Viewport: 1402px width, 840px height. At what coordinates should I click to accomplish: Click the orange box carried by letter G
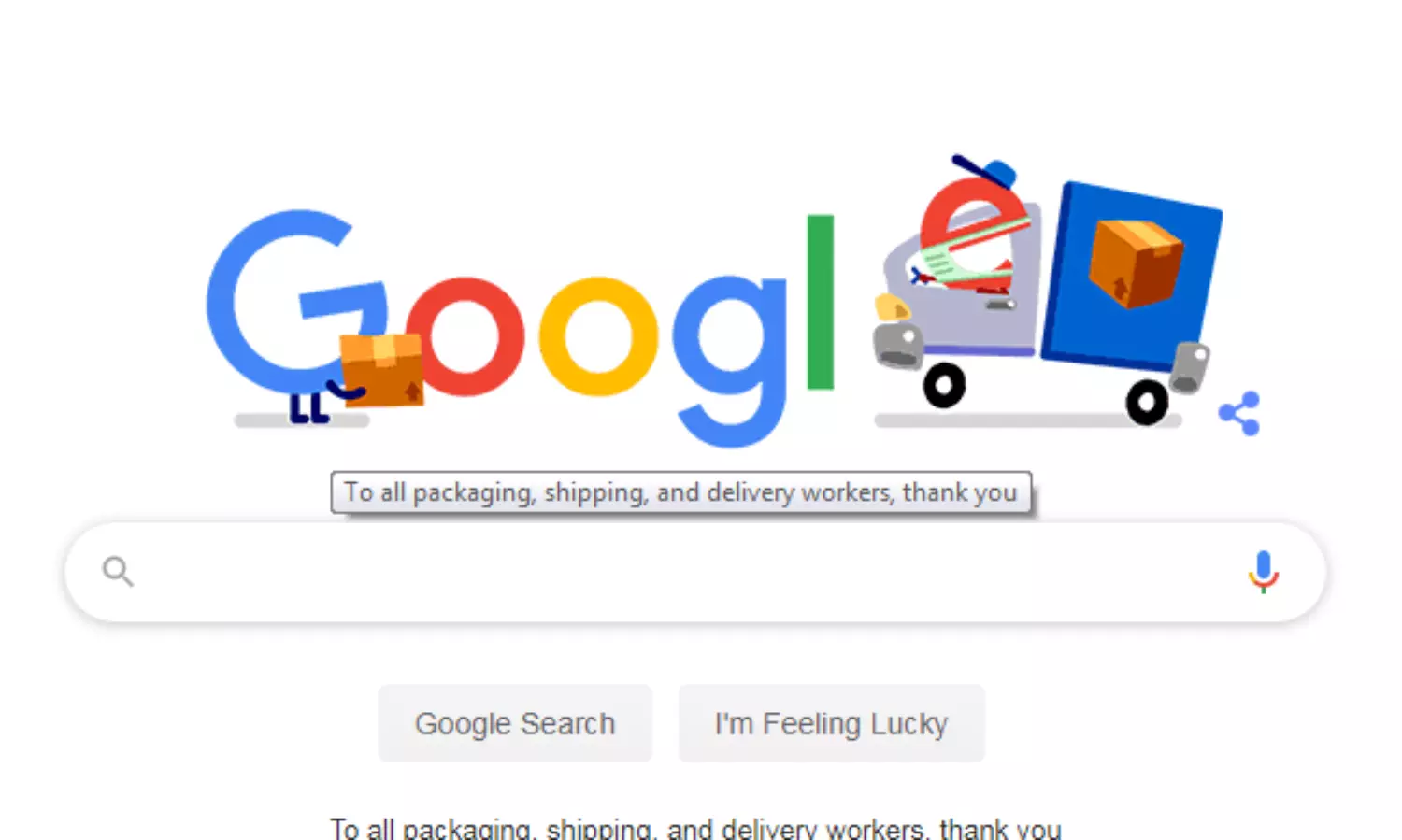coord(381,369)
